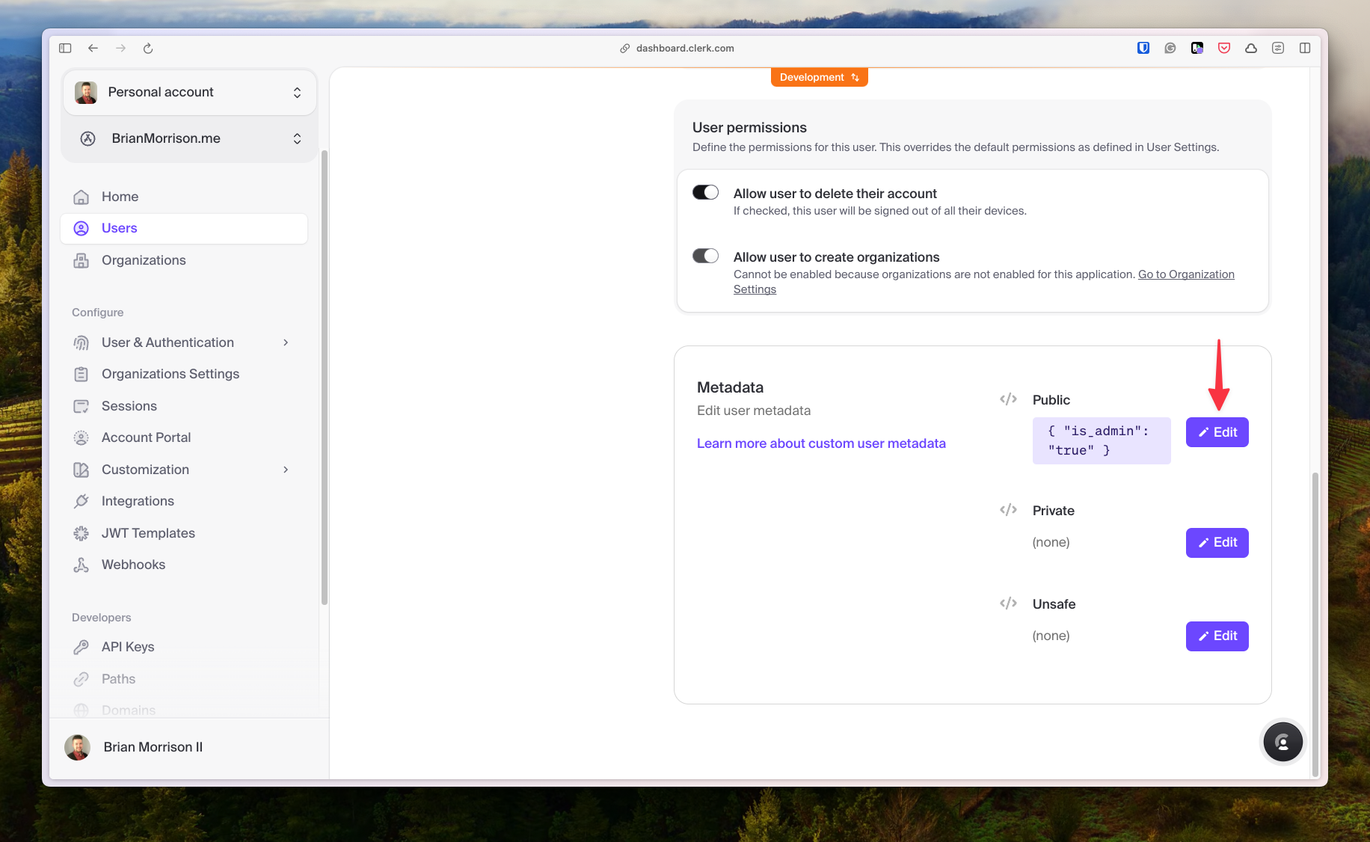Viewport: 1370px width, 842px height.
Task: Open the Personal account switcher dropdown
Action: pyautogui.click(x=189, y=92)
